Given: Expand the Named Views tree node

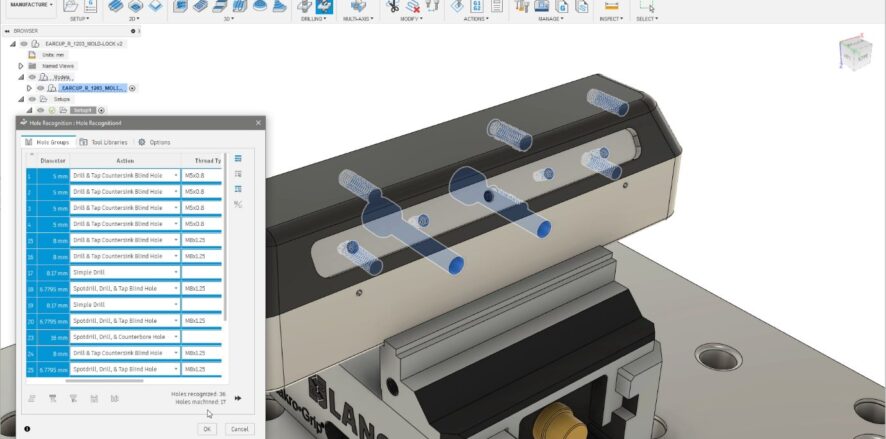Looking at the screenshot, I should click(x=21, y=66).
